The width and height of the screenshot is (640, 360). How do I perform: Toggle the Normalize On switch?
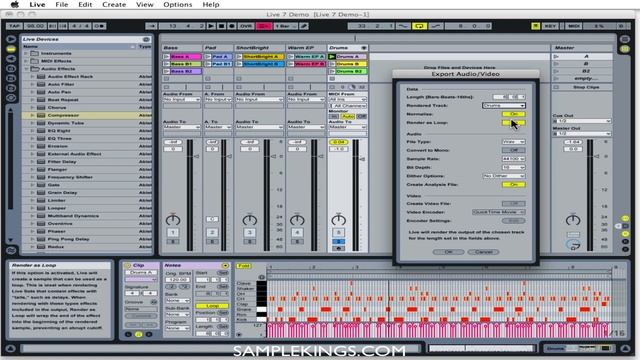tap(513, 114)
